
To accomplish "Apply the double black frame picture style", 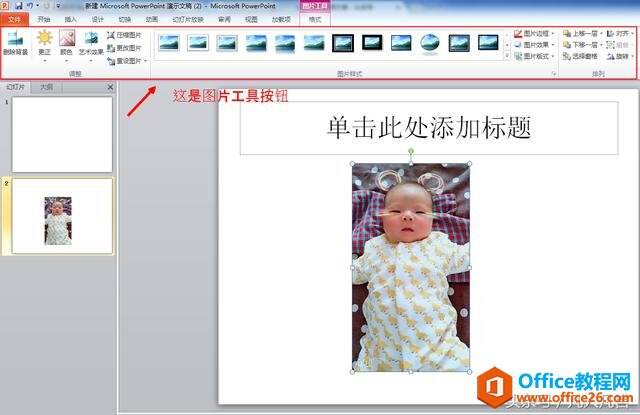I will [x=343, y=43].
